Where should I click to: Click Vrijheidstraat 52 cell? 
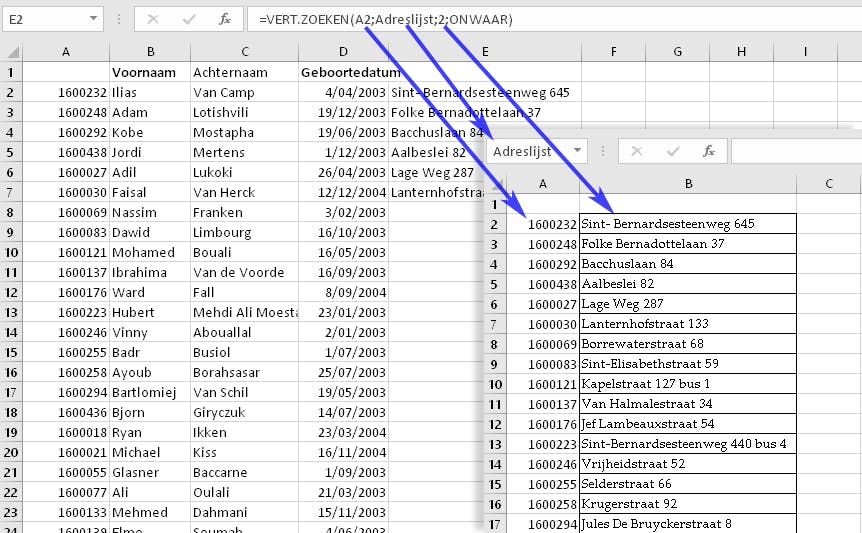click(688, 464)
